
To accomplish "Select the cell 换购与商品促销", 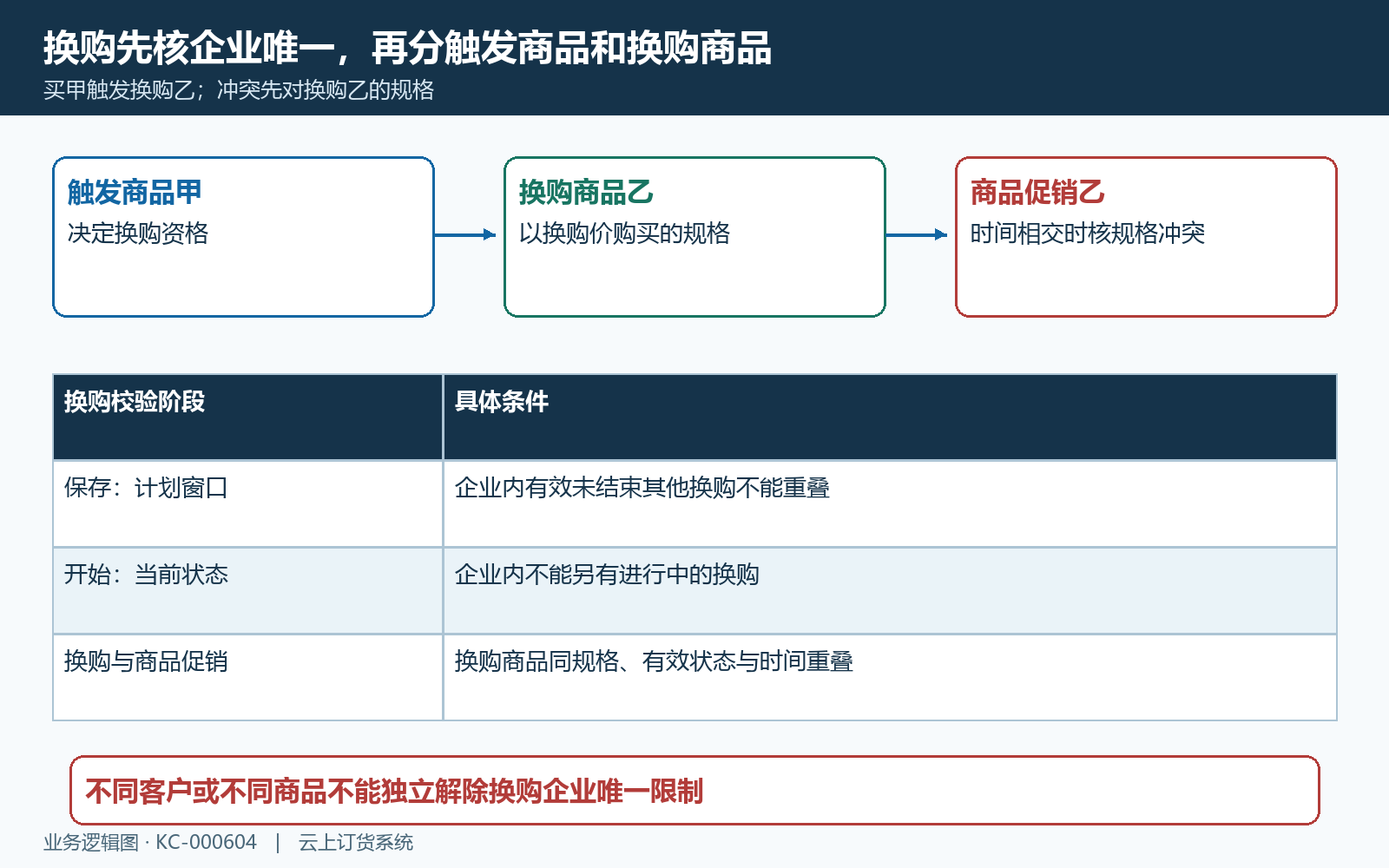I will [248, 678].
